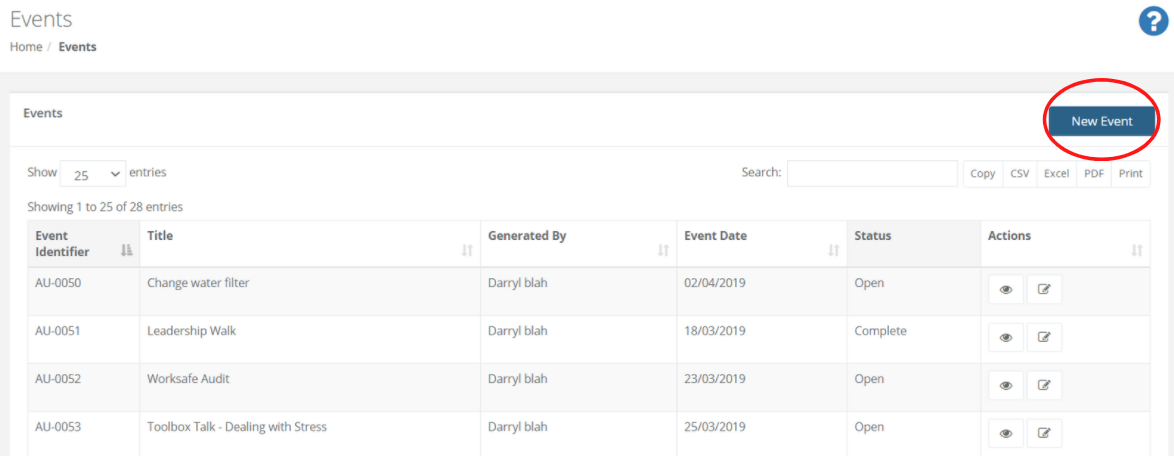Click the Complete status cell
1174x456 pixels.
(913, 339)
